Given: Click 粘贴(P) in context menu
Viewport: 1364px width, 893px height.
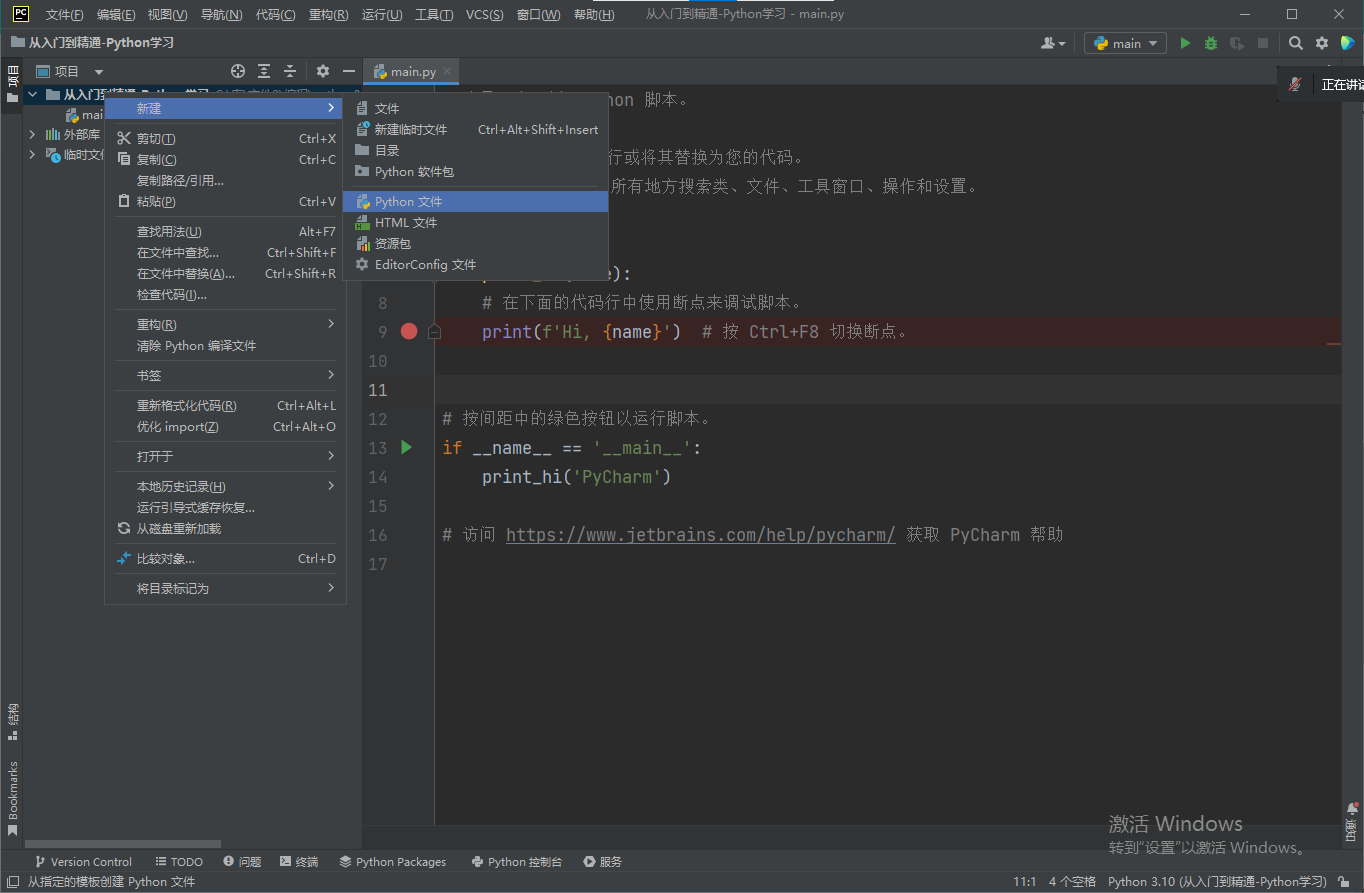Looking at the screenshot, I should (x=225, y=202).
